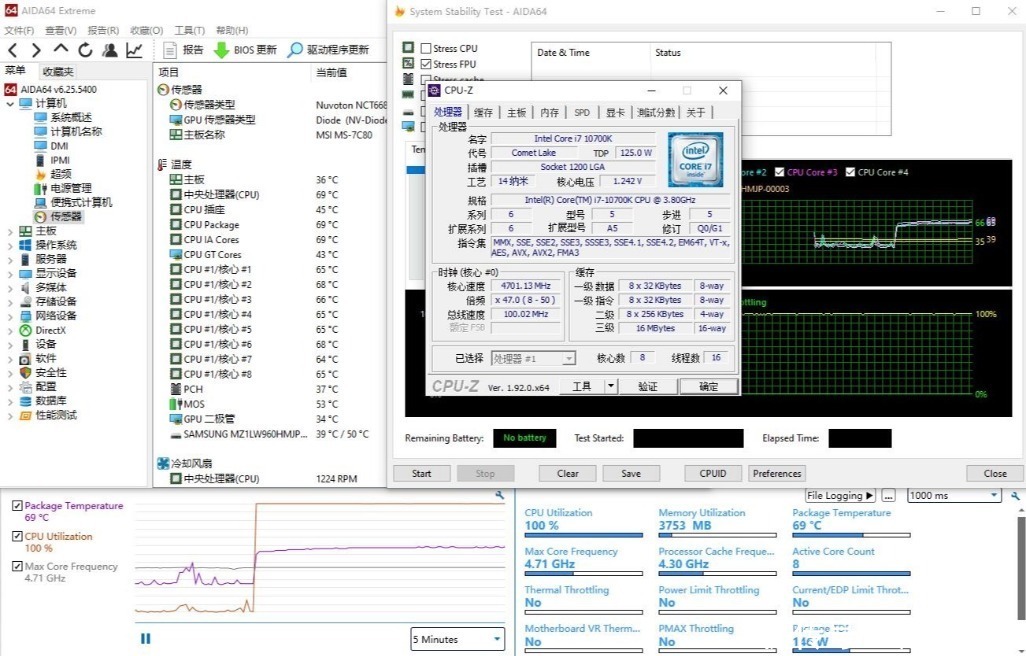Enable the Stress CPU checkbox
Screen dimensions: 1026x656
coord(426,48)
